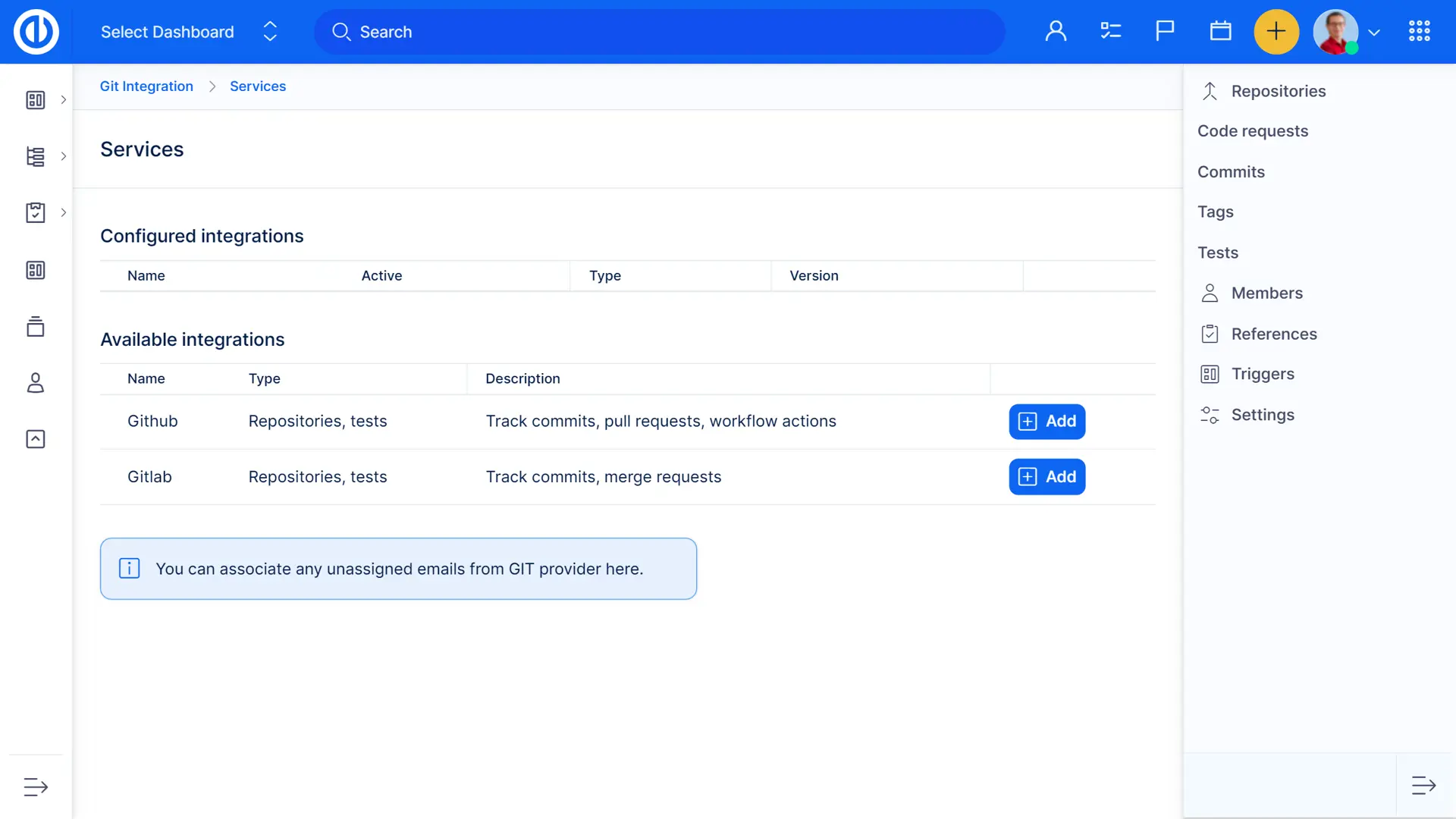
Task: Expand the user avatar dropdown chevron
Action: [x=1374, y=33]
